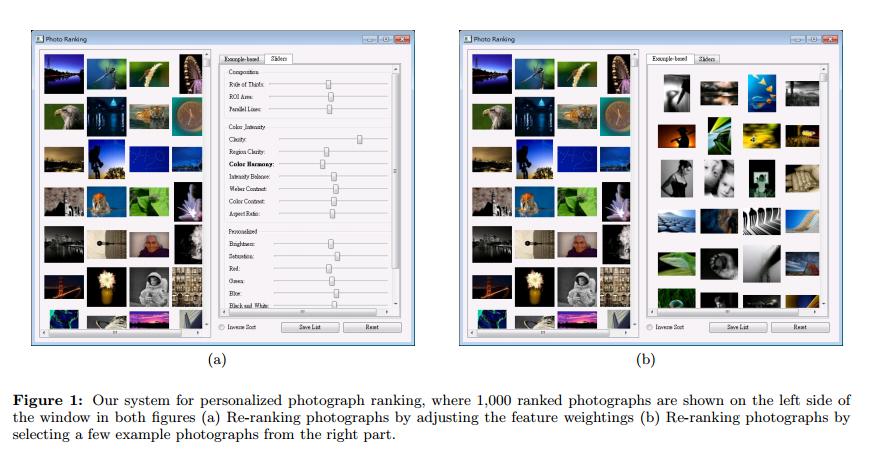Select the astronaut photo in window (a)
Screen dimensions: 879x450
point(148,287)
